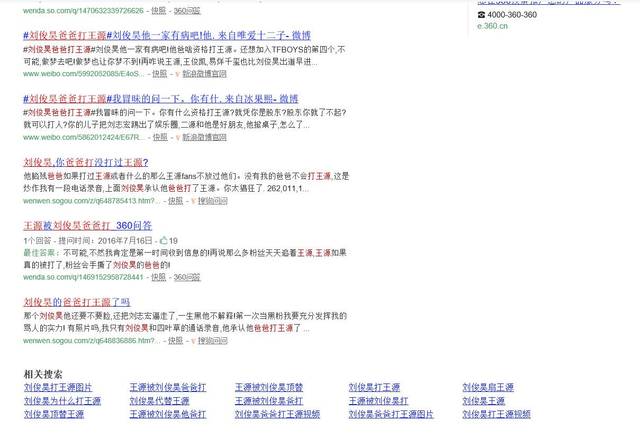Image resolution: width=640 pixels, height=438 pixels.
Task: Open result '#刘俊昊爸爸打王源#刘俊昊他一家有病吧' from 唯爱十二子
Action: click(167, 36)
